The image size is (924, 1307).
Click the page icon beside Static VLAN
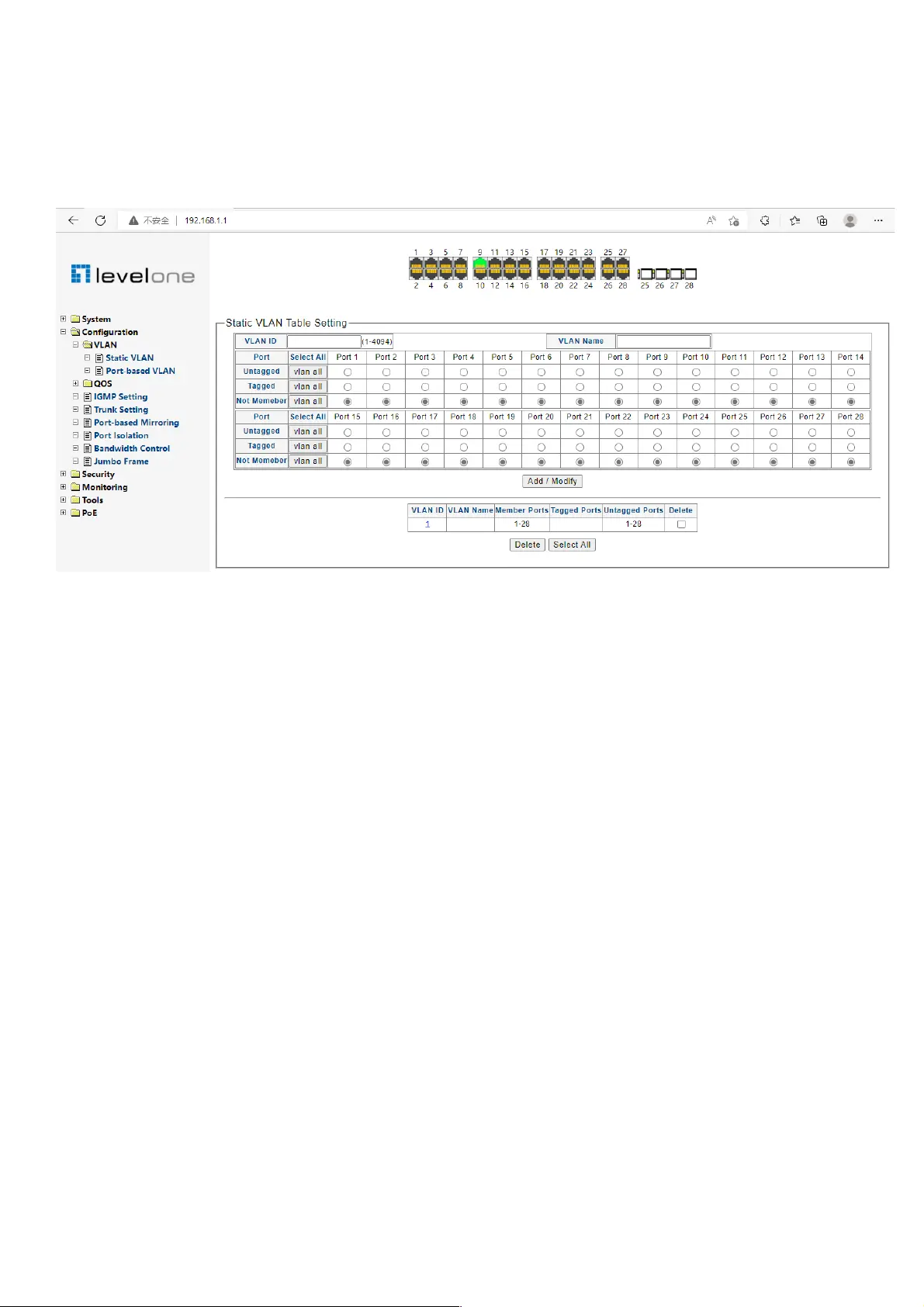click(x=99, y=358)
